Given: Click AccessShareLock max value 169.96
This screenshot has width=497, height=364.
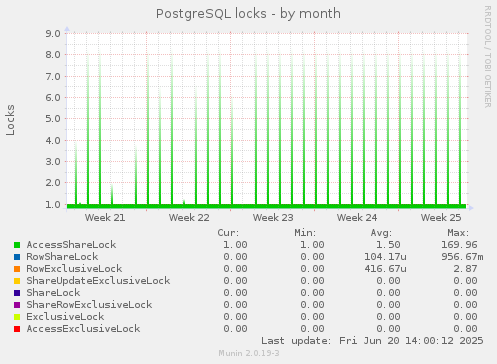Looking at the screenshot, I should pyautogui.click(x=459, y=245).
